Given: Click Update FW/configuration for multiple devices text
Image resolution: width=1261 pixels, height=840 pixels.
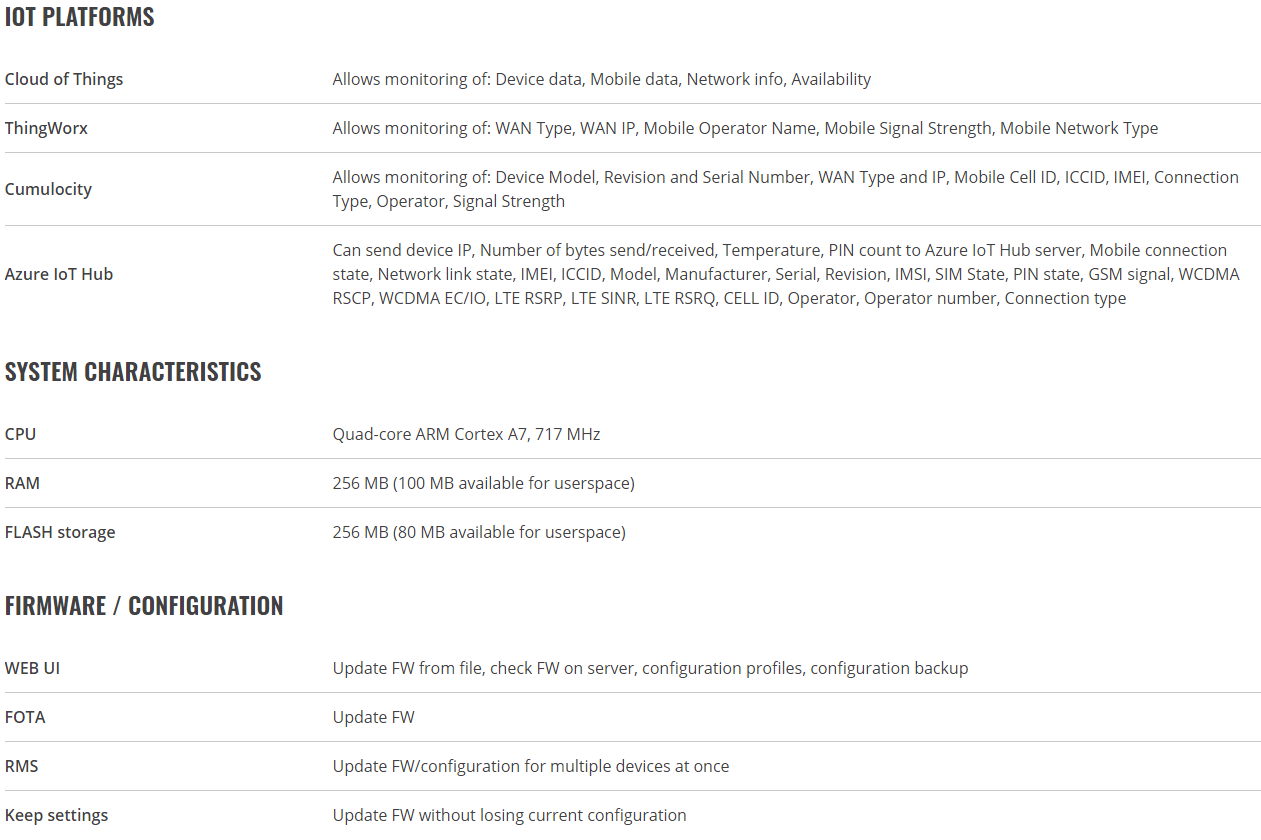Looking at the screenshot, I should (x=531, y=766).
